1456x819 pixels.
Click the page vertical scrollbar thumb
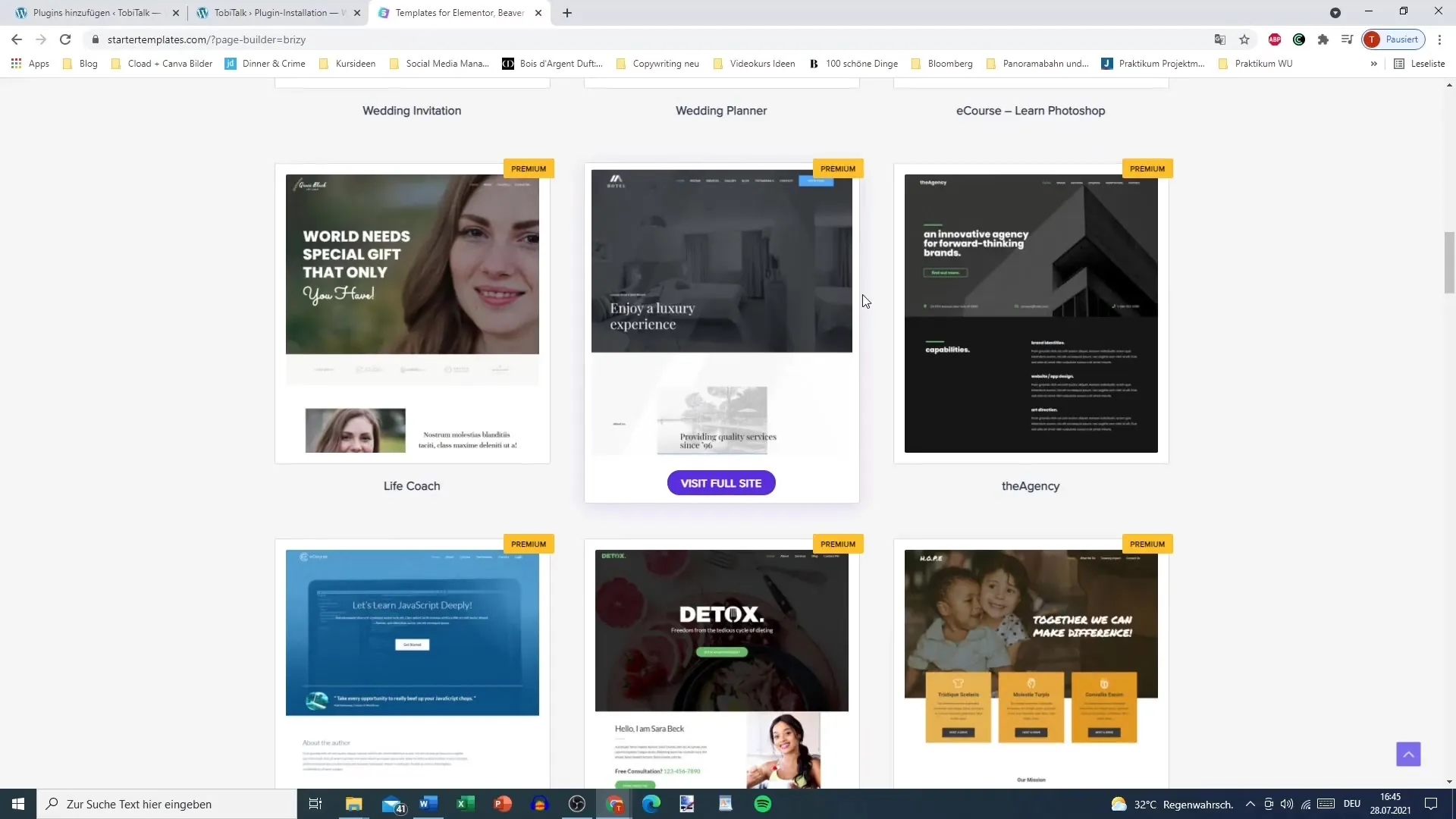pos(1449,262)
